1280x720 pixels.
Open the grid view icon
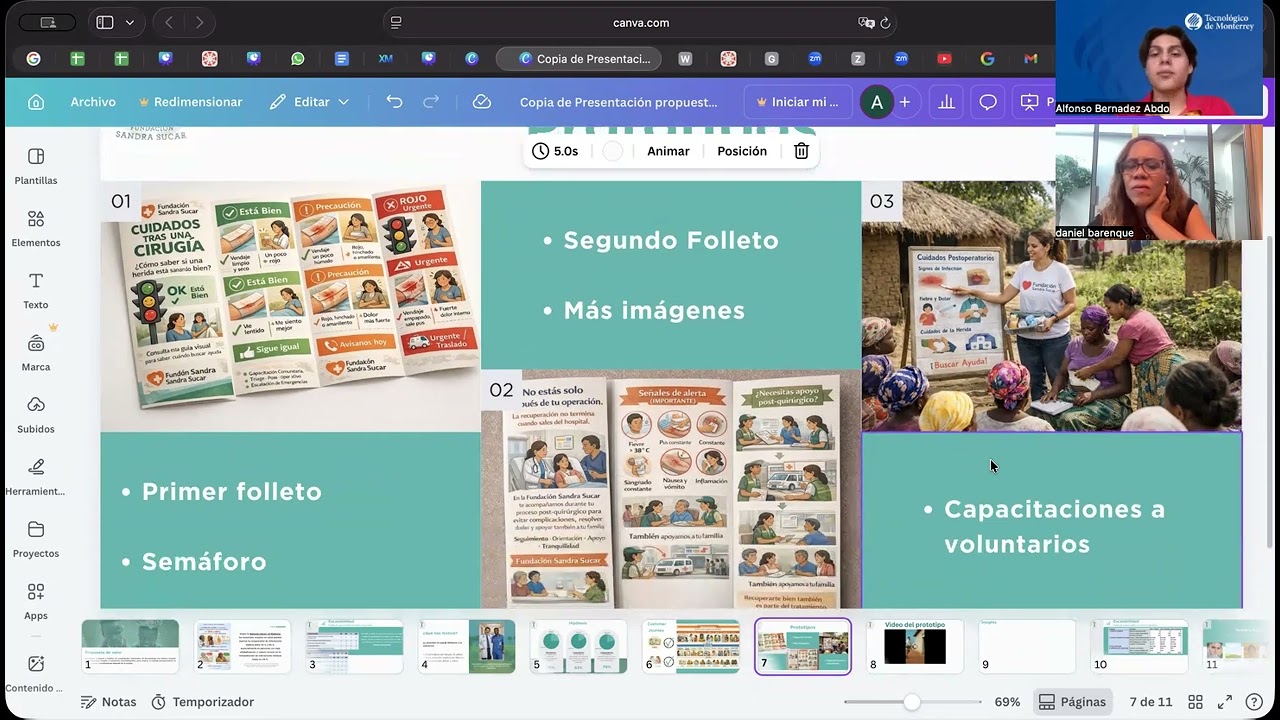(x=1195, y=702)
